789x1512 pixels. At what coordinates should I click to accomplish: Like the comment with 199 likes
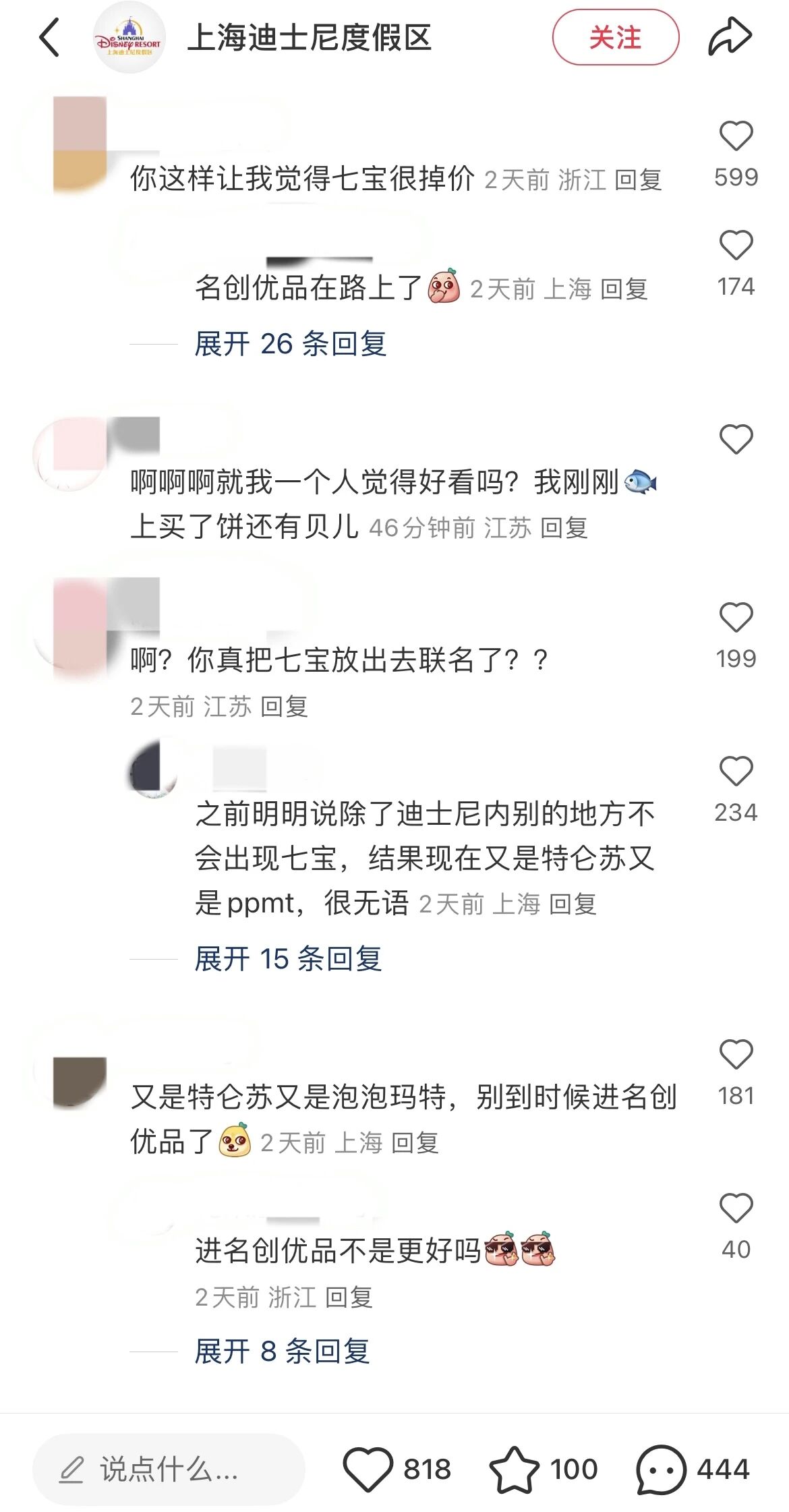tap(736, 617)
